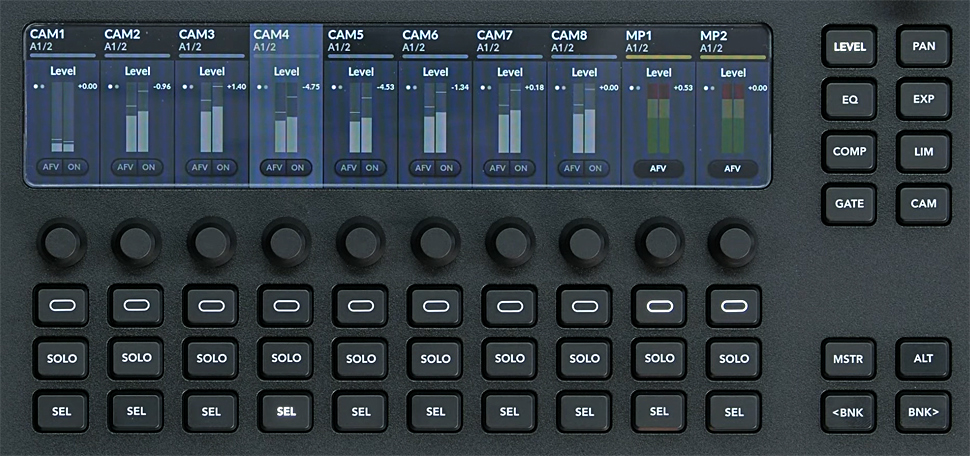Open the COMP compressor mode
Screen dimensions: 970x456
click(x=849, y=152)
